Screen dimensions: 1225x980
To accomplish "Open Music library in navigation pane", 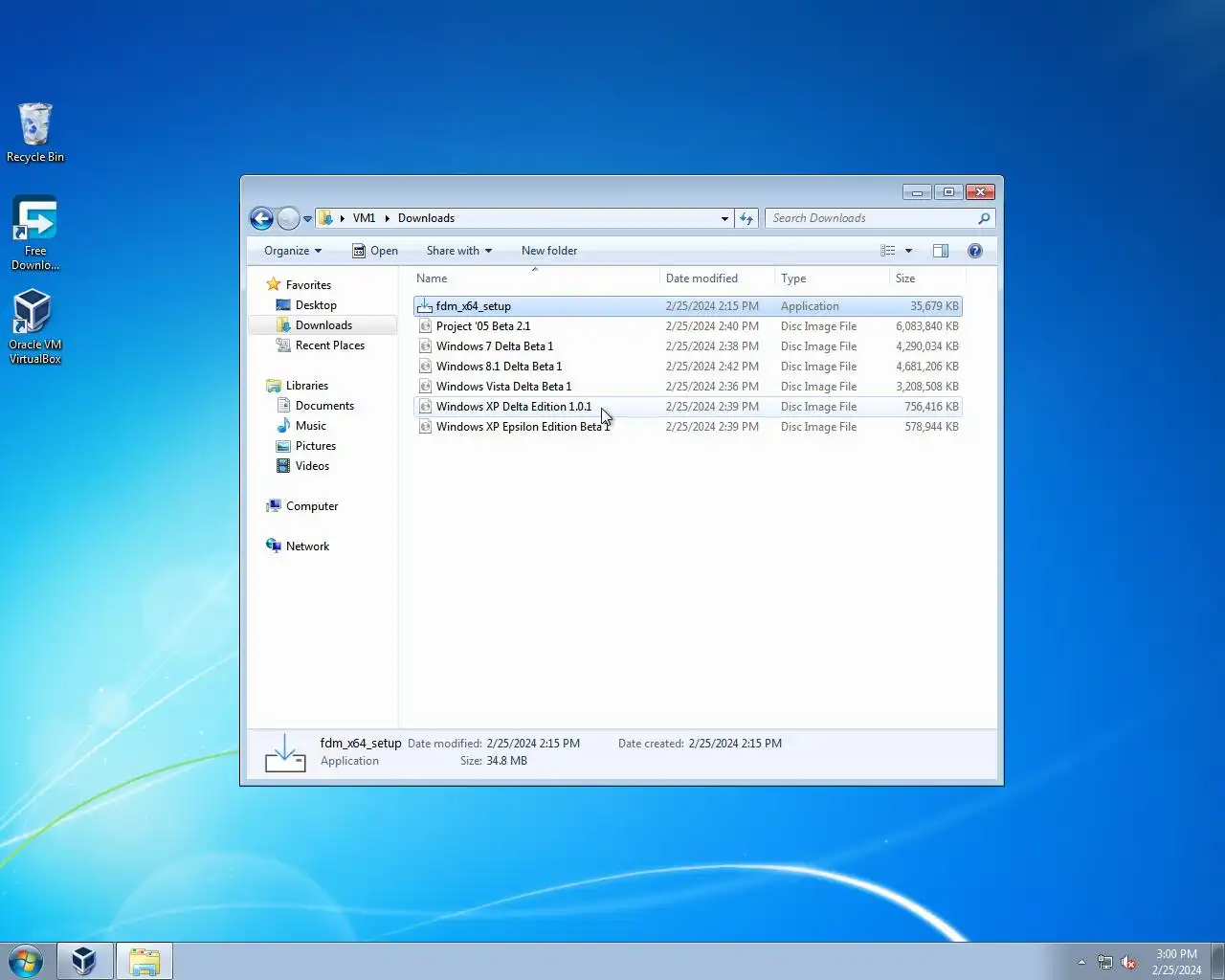I will [x=311, y=426].
